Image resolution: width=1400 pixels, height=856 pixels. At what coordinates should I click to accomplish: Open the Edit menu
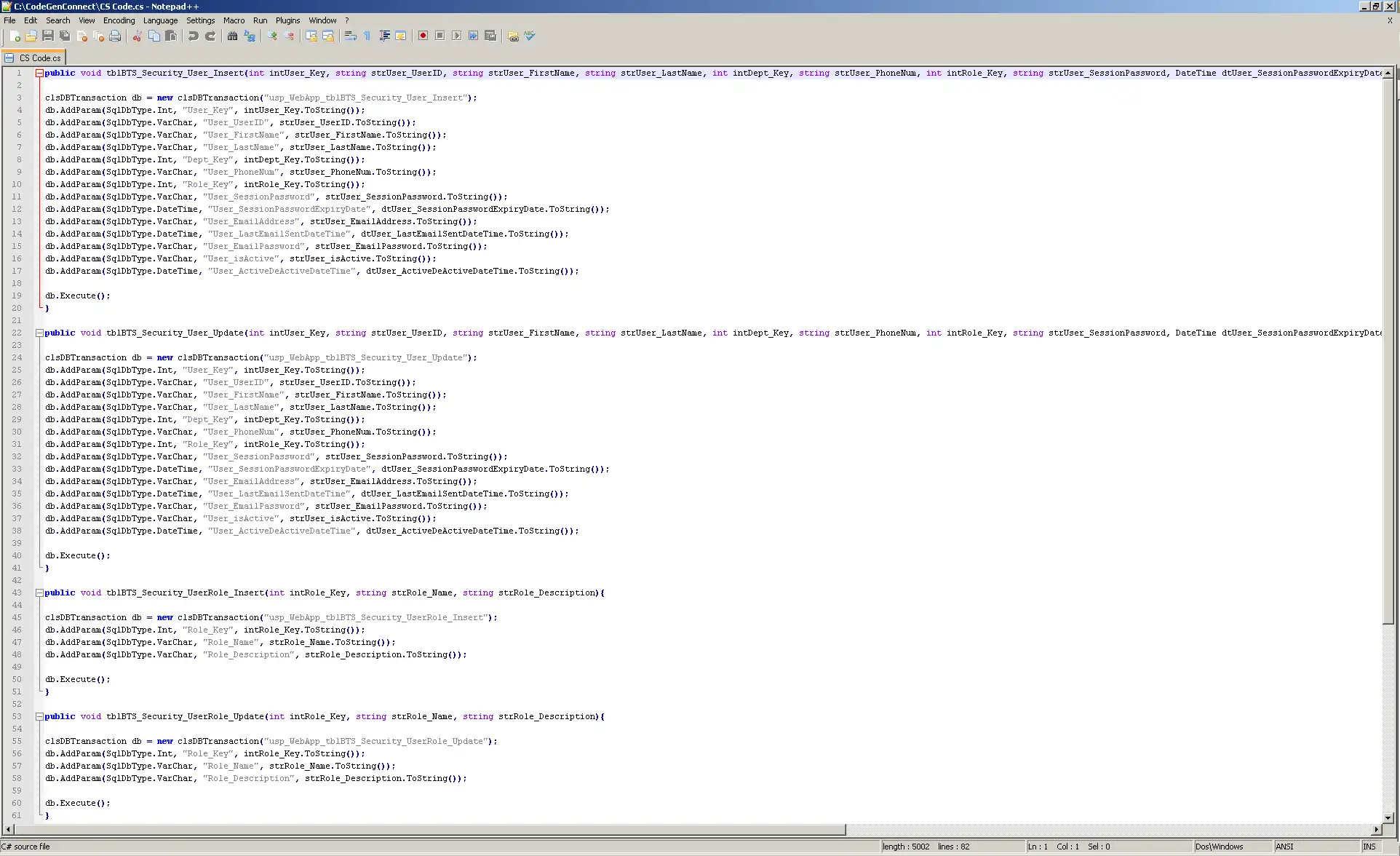coord(31,20)
